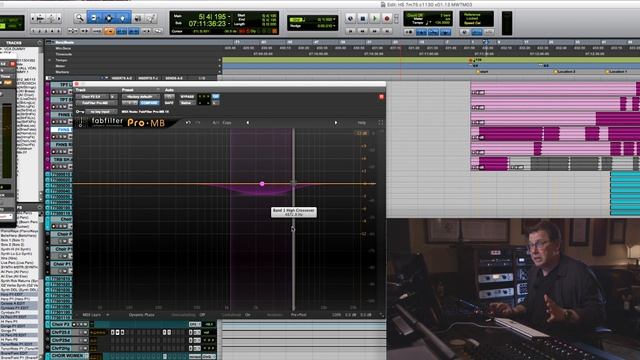Redo change in Pro-MB
This screenshot has width=640, height=360.
(198, 122)
